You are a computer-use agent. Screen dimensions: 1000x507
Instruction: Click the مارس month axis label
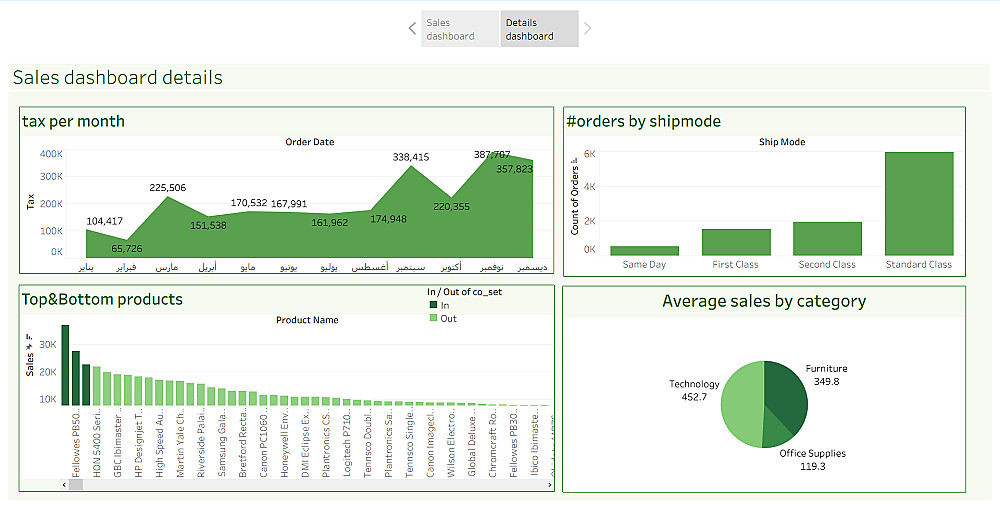pyautogui.click(x=167, y=267)
